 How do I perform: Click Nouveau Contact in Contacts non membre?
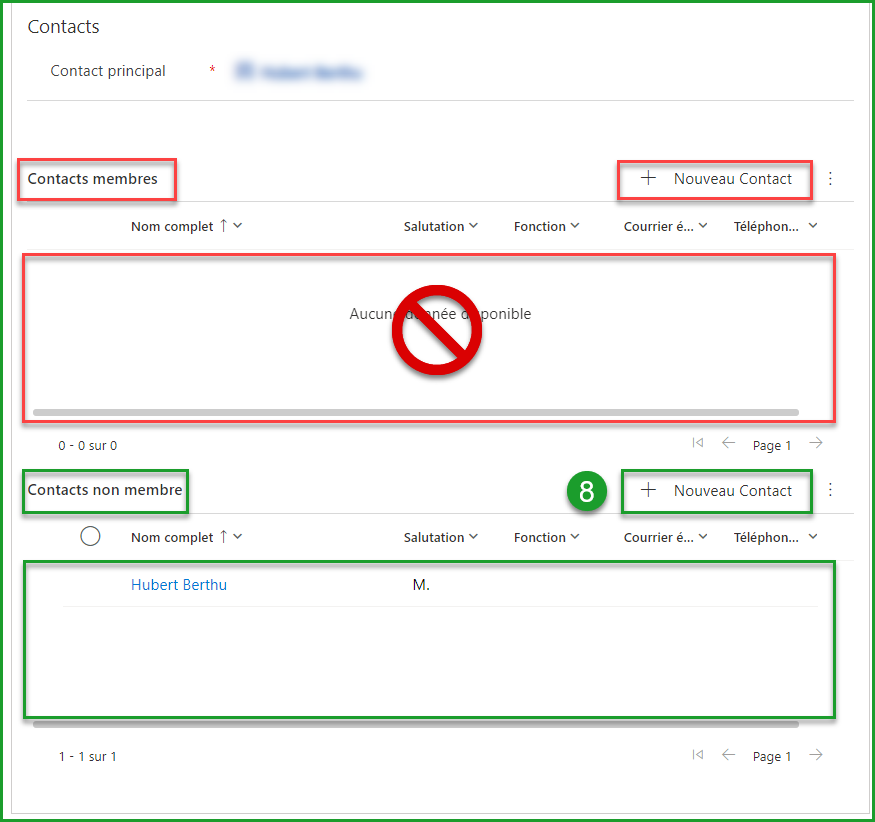click(716, 490)
